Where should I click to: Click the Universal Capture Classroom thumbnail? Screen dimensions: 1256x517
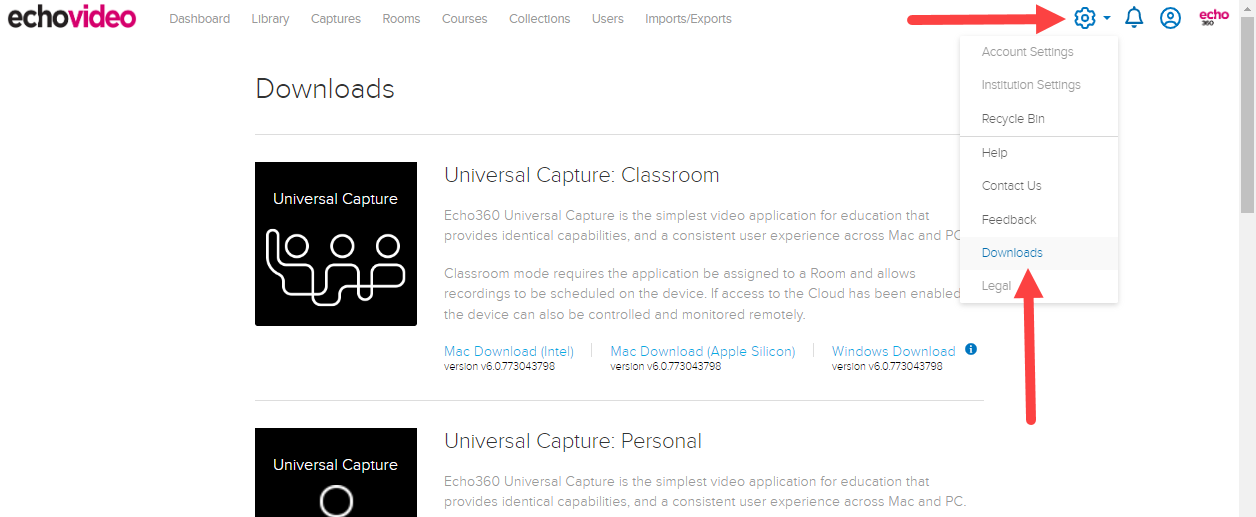click(336, 244)
